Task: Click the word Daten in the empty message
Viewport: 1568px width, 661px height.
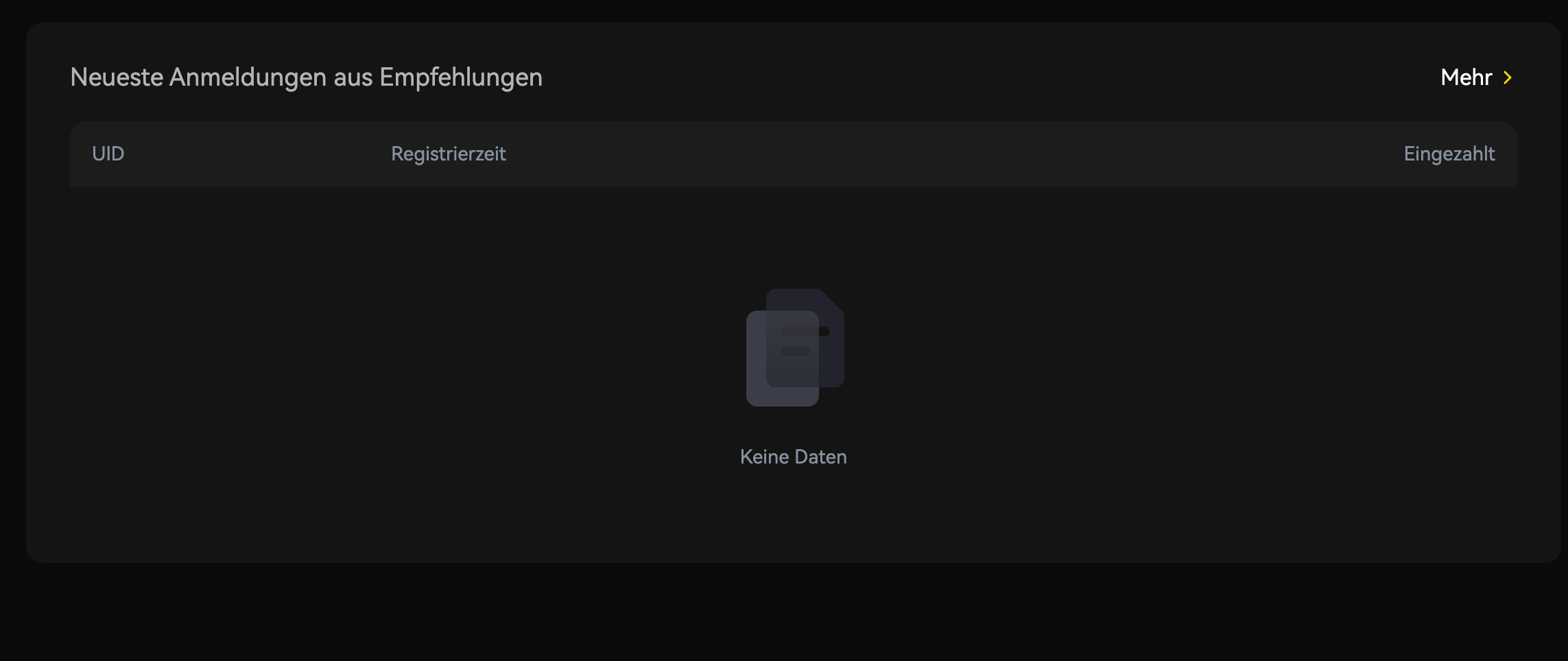Action: [x=821, y=457]
